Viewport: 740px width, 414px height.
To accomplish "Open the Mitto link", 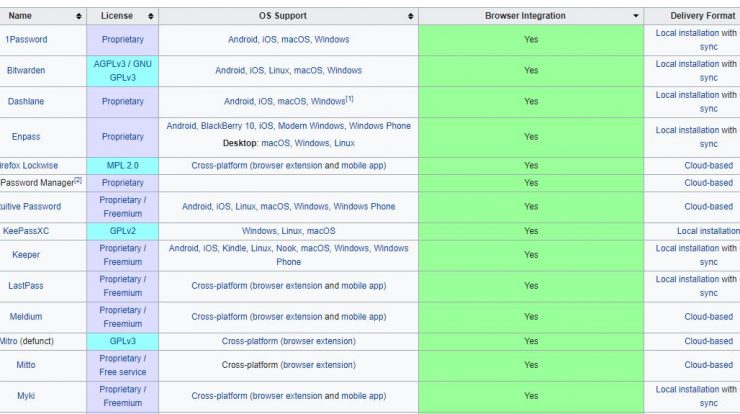I will (x=26, y=365).
